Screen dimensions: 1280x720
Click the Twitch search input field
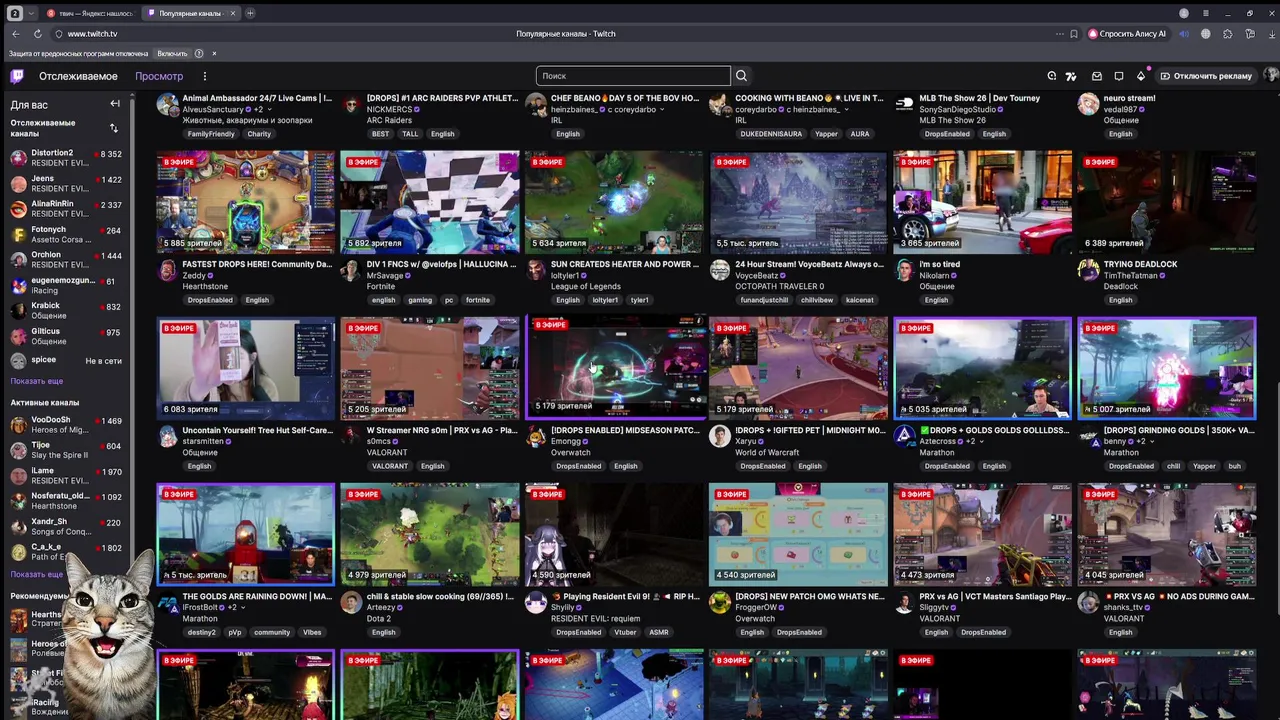tap(633, 76)
